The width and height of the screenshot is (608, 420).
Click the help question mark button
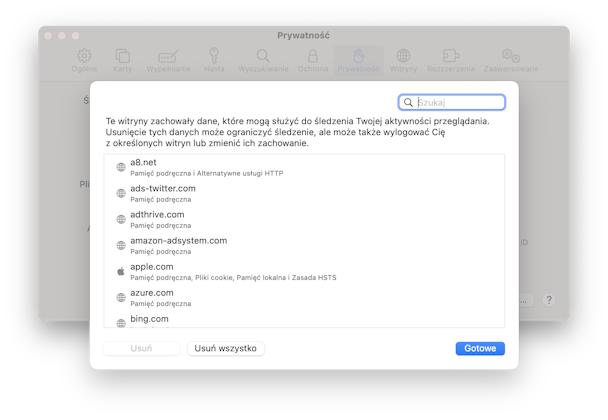[x=549, y=300]
